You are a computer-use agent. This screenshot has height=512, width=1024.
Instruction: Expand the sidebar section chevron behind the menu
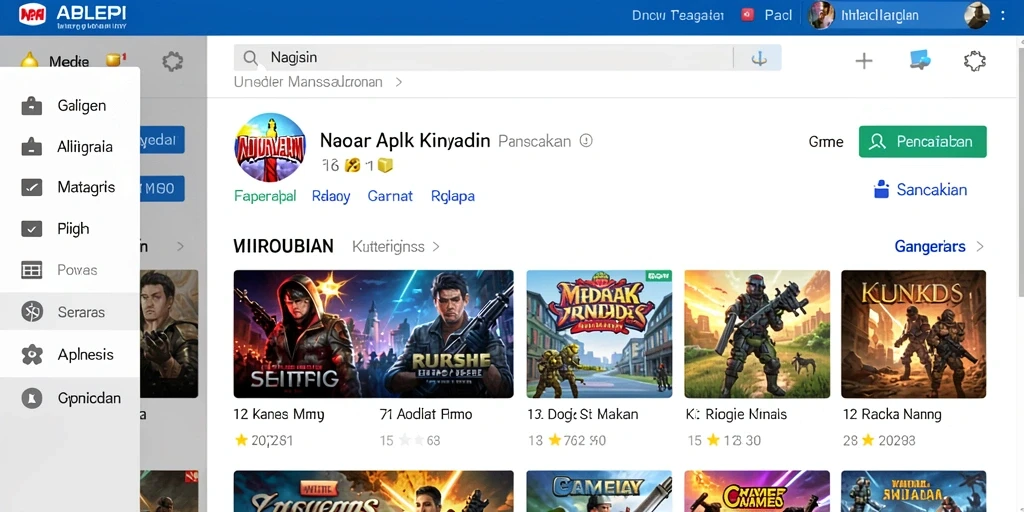pos(181,247)
